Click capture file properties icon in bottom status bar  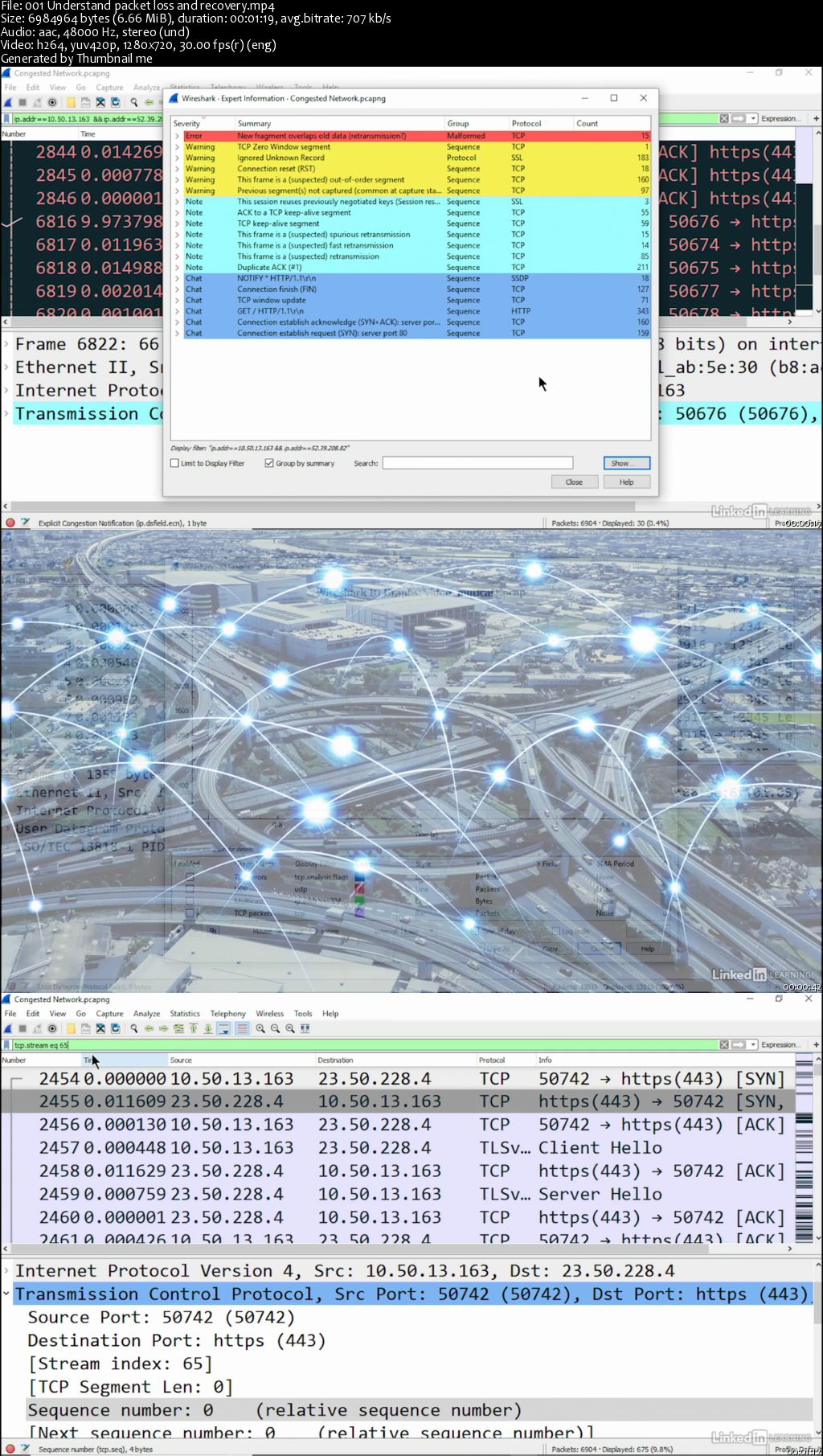point(25,1449)
